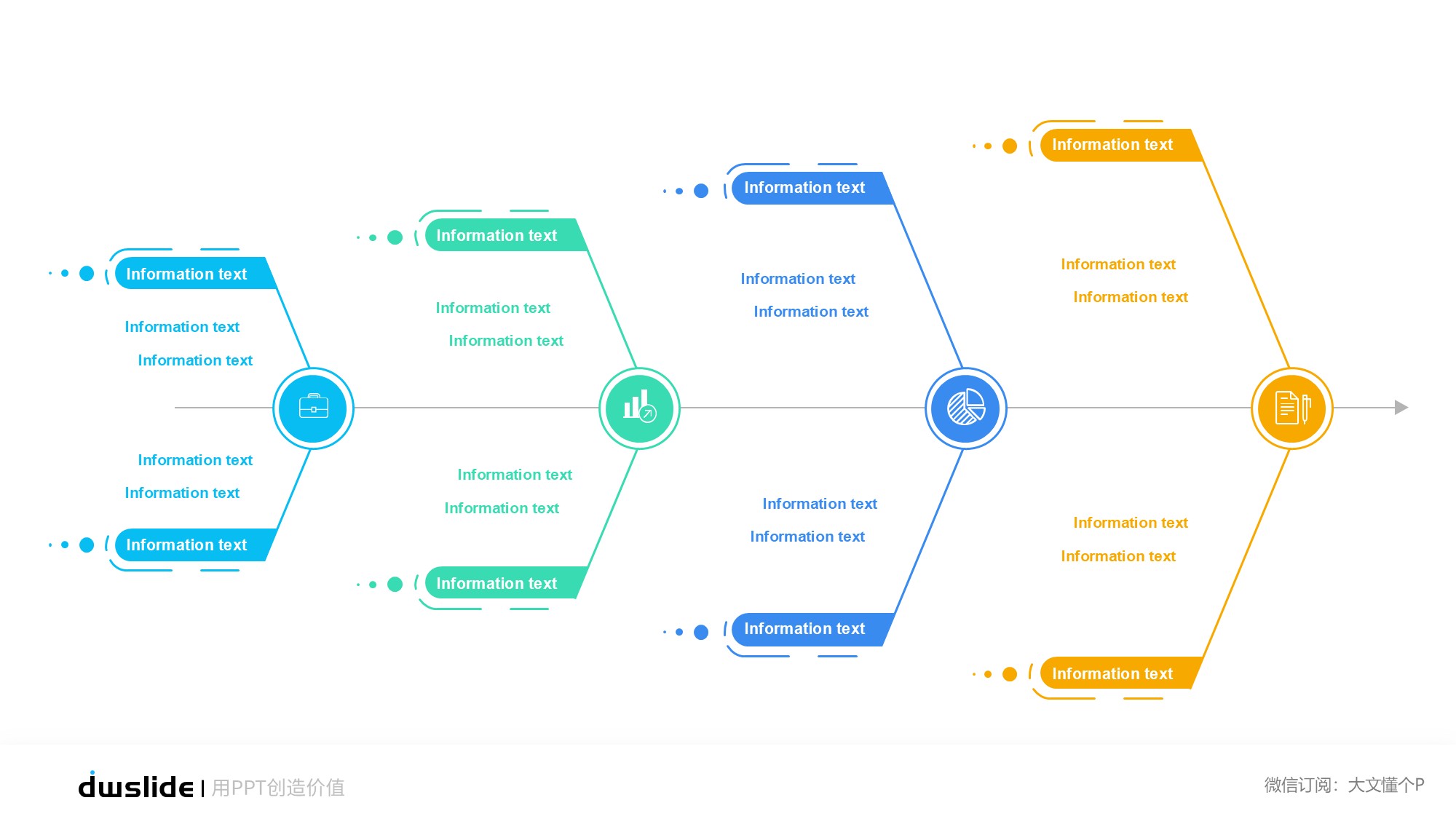Click the large orange dot beside top orange label
Image resolution: width=1456 pixels, height=819 pixels.
(1010, 146)
